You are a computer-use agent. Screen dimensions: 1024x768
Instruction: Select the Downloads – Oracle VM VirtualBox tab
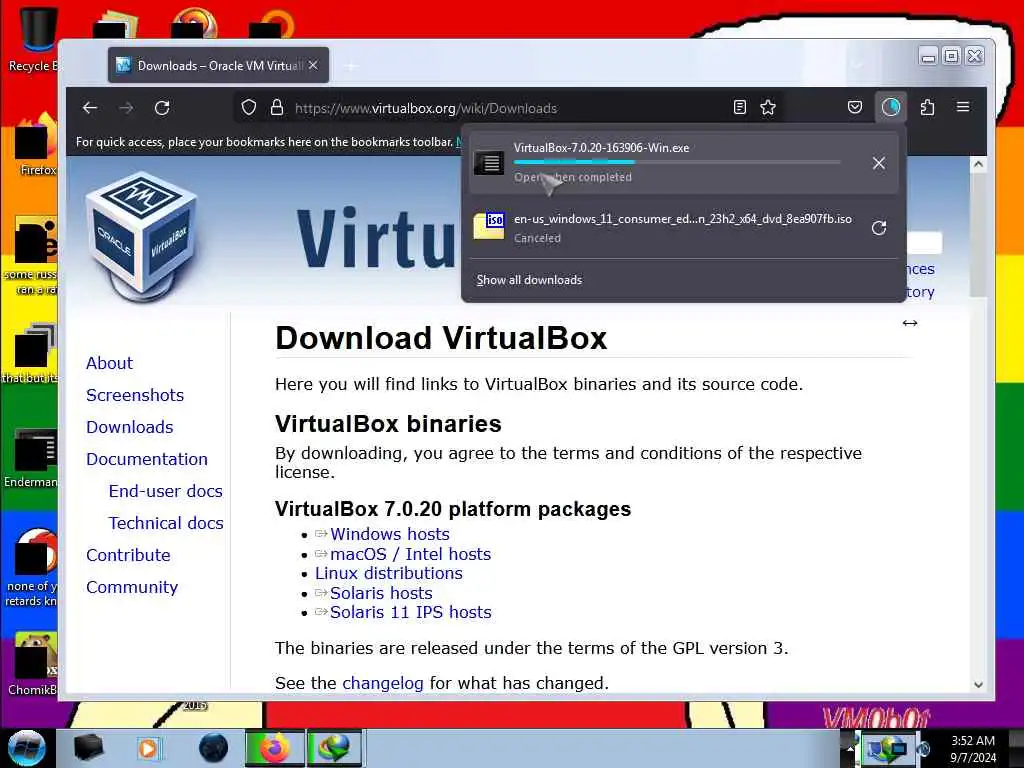219,65
